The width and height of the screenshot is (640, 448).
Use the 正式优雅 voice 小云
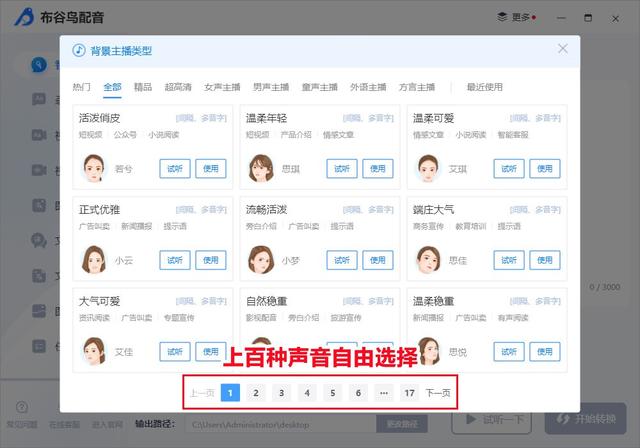pyautogui.click(x=211, y=260)
